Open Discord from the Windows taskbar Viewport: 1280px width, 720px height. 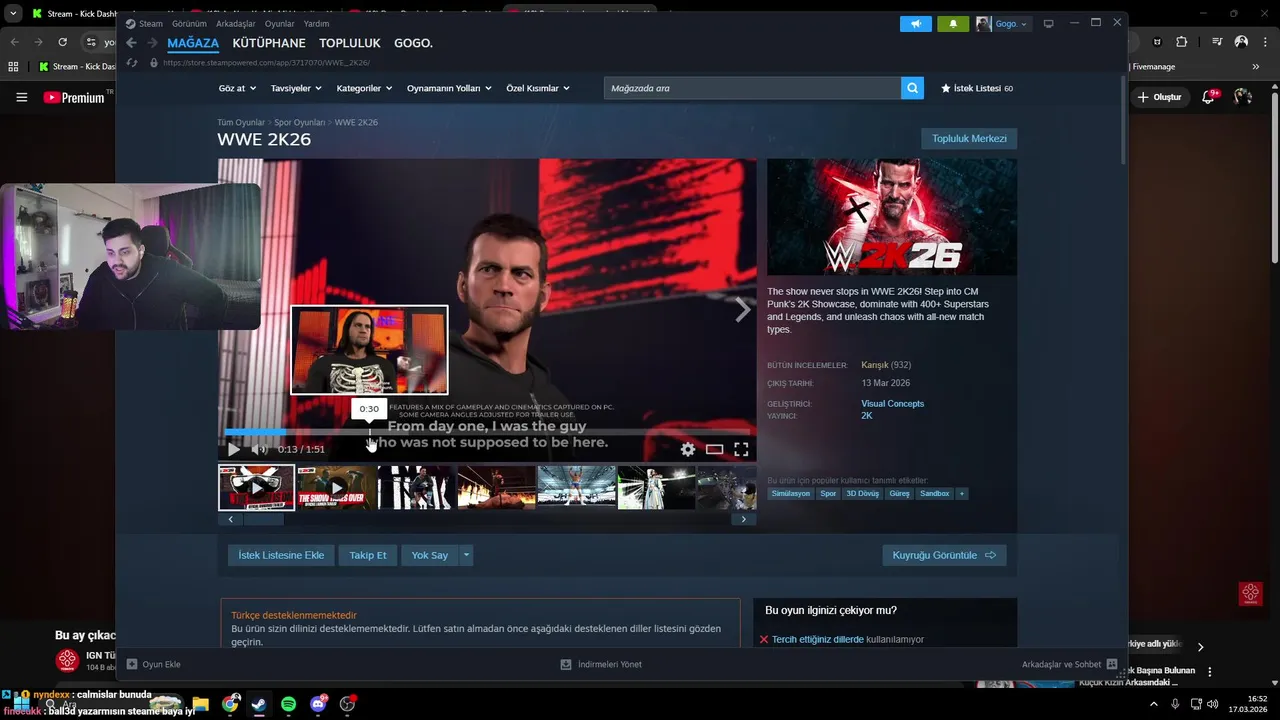(318, 704)
